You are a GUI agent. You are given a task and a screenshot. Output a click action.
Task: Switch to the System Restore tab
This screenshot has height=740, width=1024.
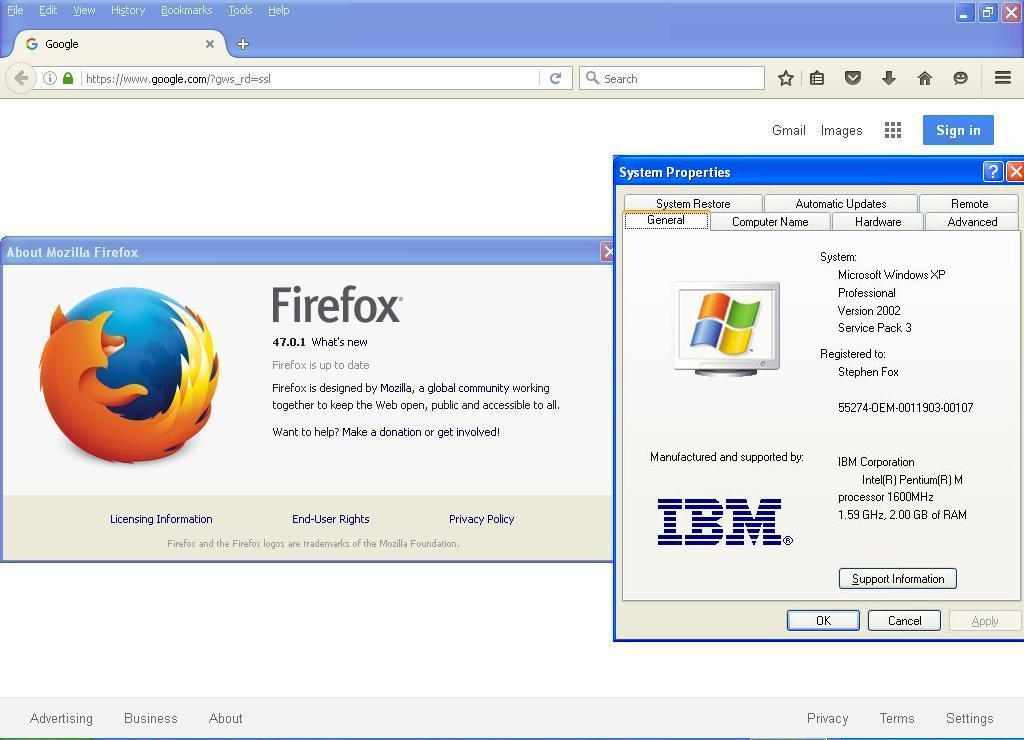click(x=693, y=203)
